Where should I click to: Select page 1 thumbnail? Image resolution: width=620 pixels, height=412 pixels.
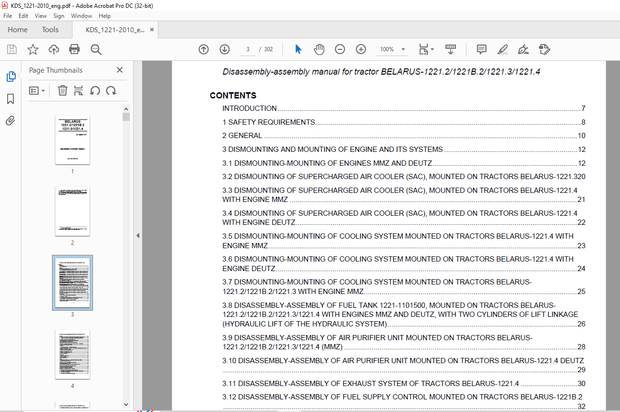pyautogui.click(x=72, y=140)
